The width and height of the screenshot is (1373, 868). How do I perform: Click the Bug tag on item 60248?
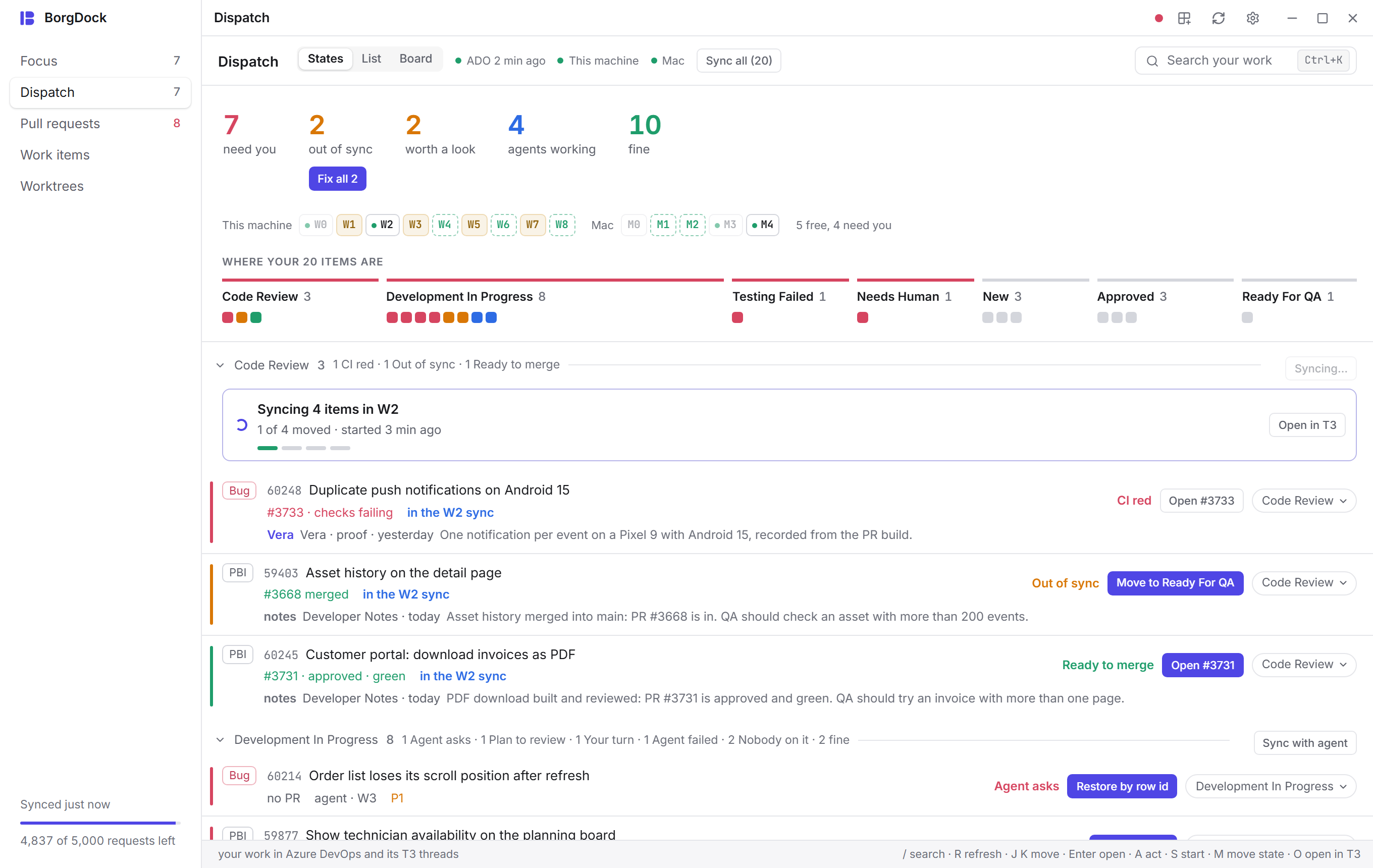click(x=239, y=490)
